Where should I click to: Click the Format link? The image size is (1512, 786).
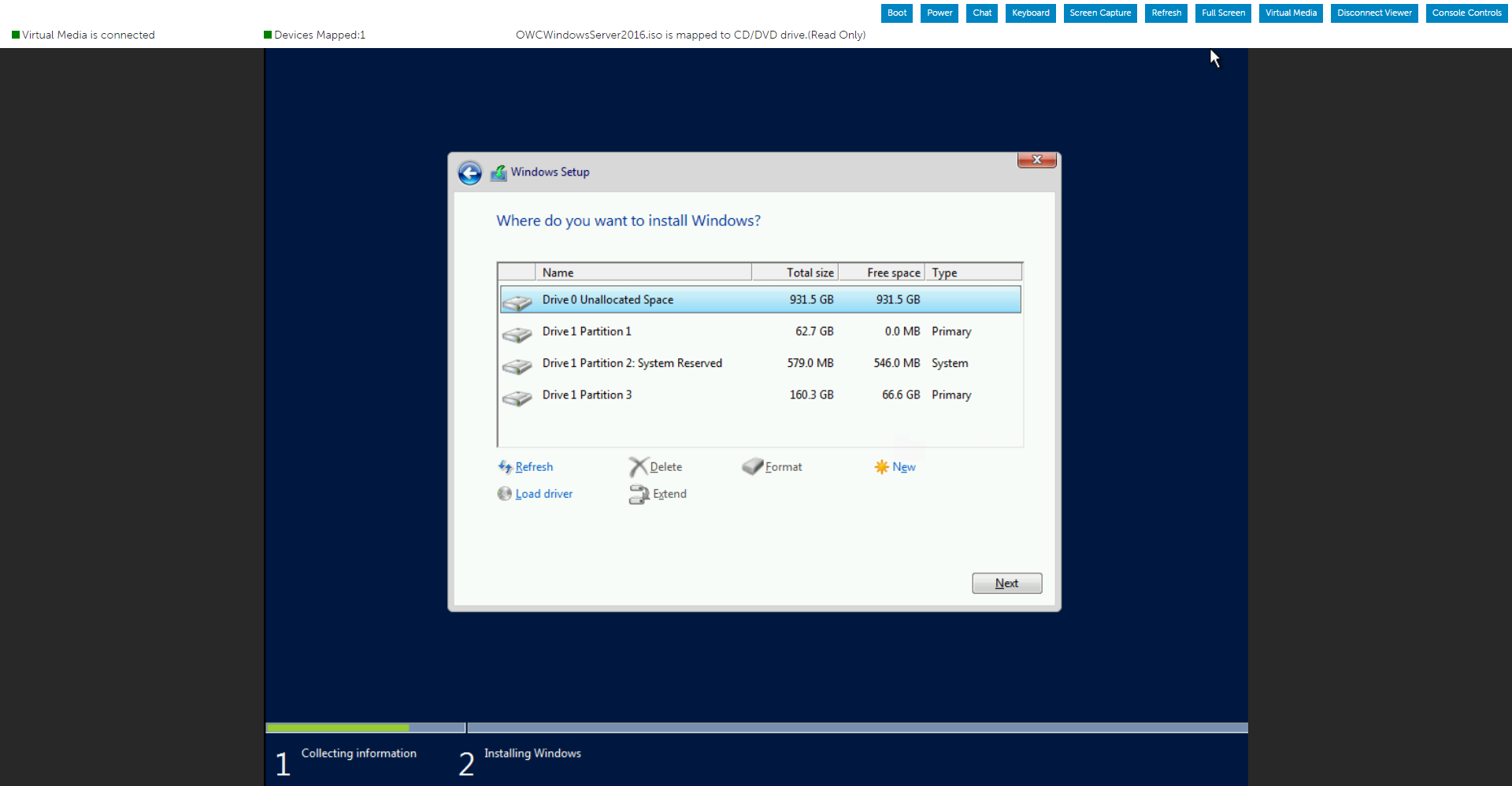pos(784,467)
